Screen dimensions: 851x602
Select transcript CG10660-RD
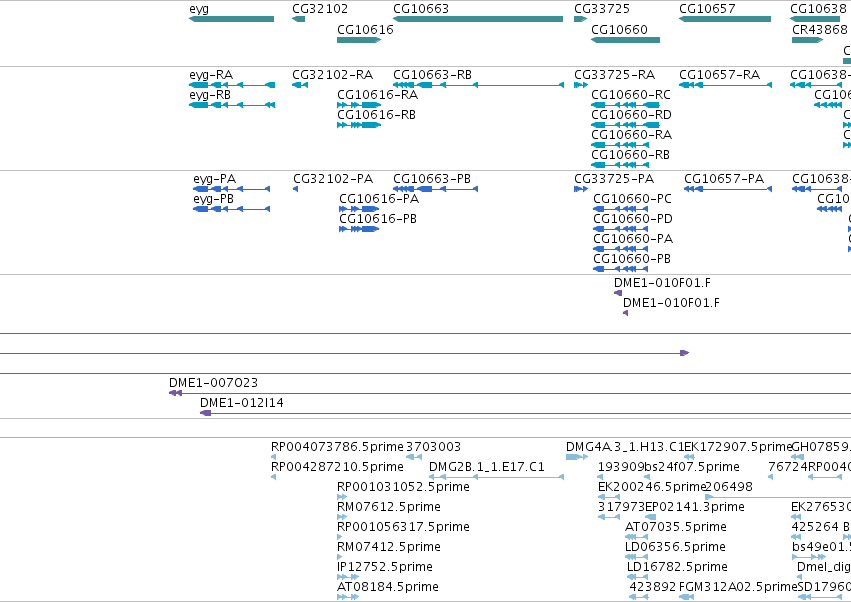pyautogui.click(x=625, y=125)
